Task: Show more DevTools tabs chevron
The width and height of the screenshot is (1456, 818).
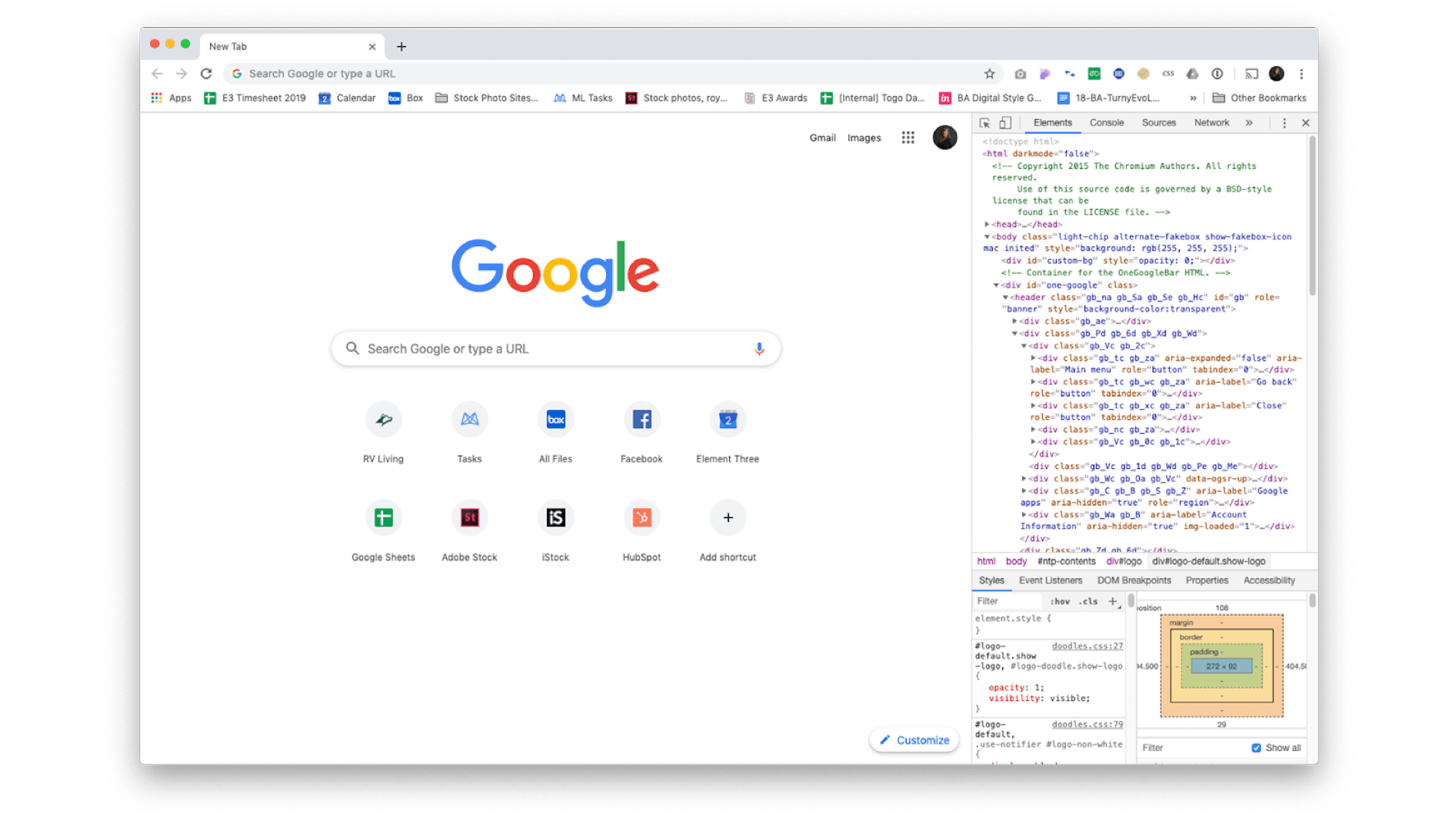Action: (x=1249, y=123)
